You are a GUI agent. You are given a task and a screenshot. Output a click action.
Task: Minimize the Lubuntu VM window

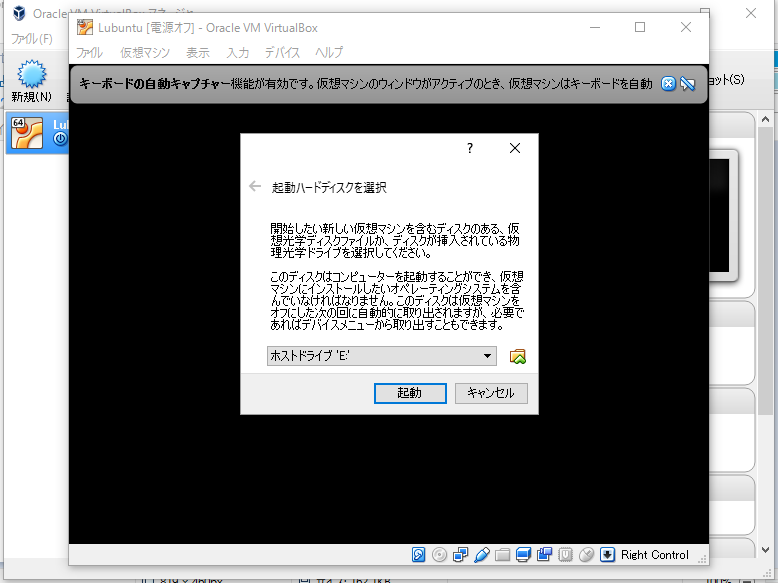[x=595, y=27]
